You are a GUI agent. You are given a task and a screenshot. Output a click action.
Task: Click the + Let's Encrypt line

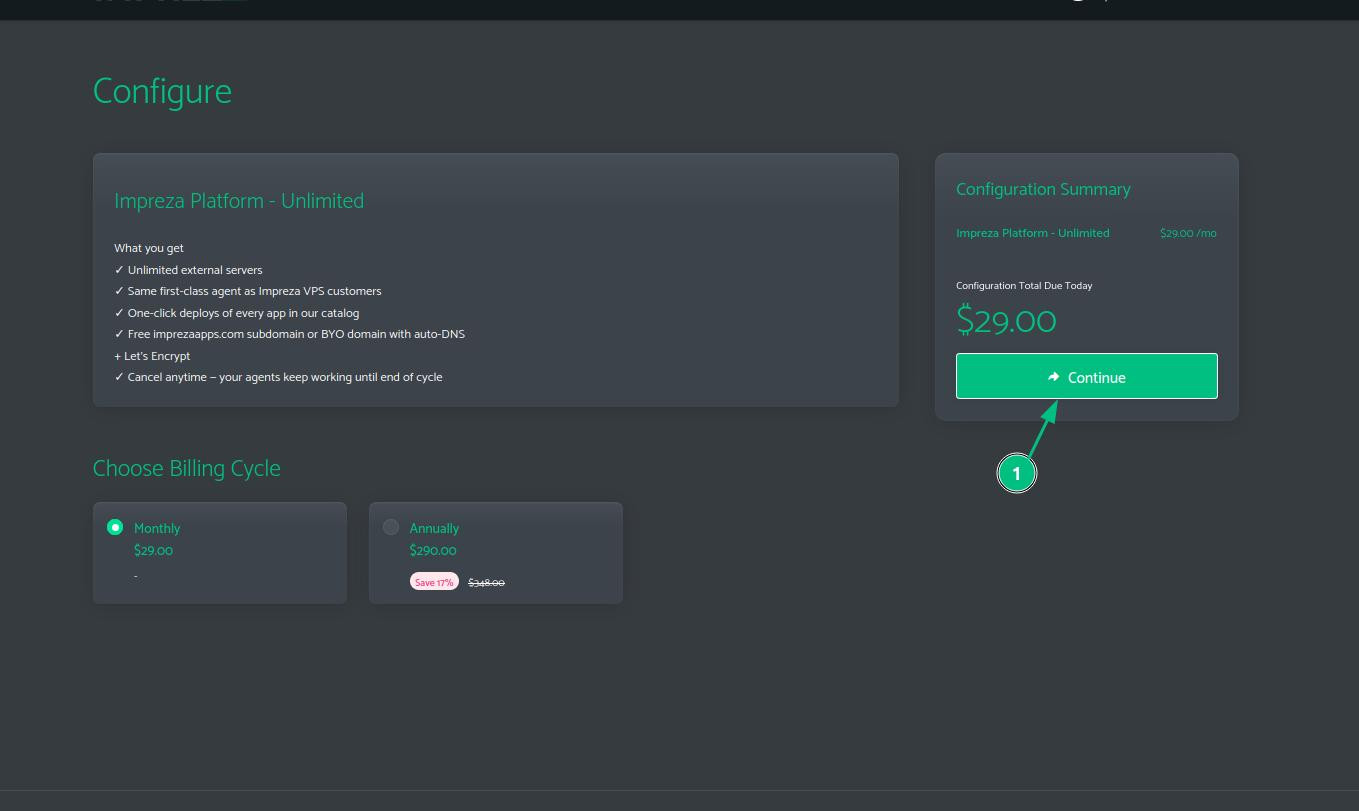tap(152, 356)
